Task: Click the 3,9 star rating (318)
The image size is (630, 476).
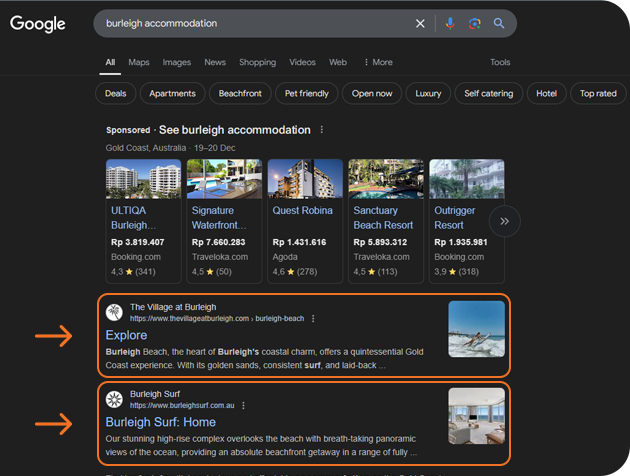Action: click(x=456, y=272)
